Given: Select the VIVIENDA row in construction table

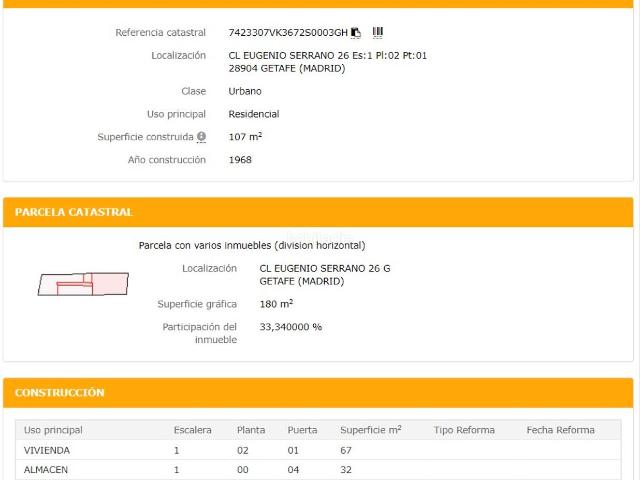Looking at the screenshot, I should click(47, 451).
